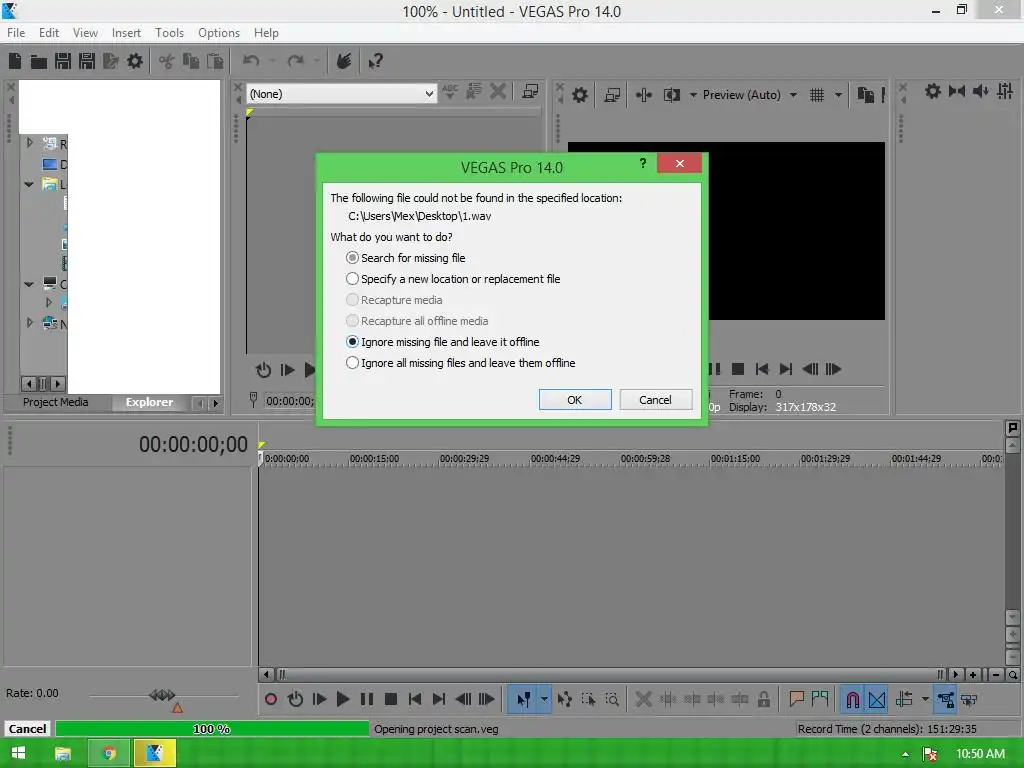
Task: Click the playback Rate slider
Action: coord(163,696)
